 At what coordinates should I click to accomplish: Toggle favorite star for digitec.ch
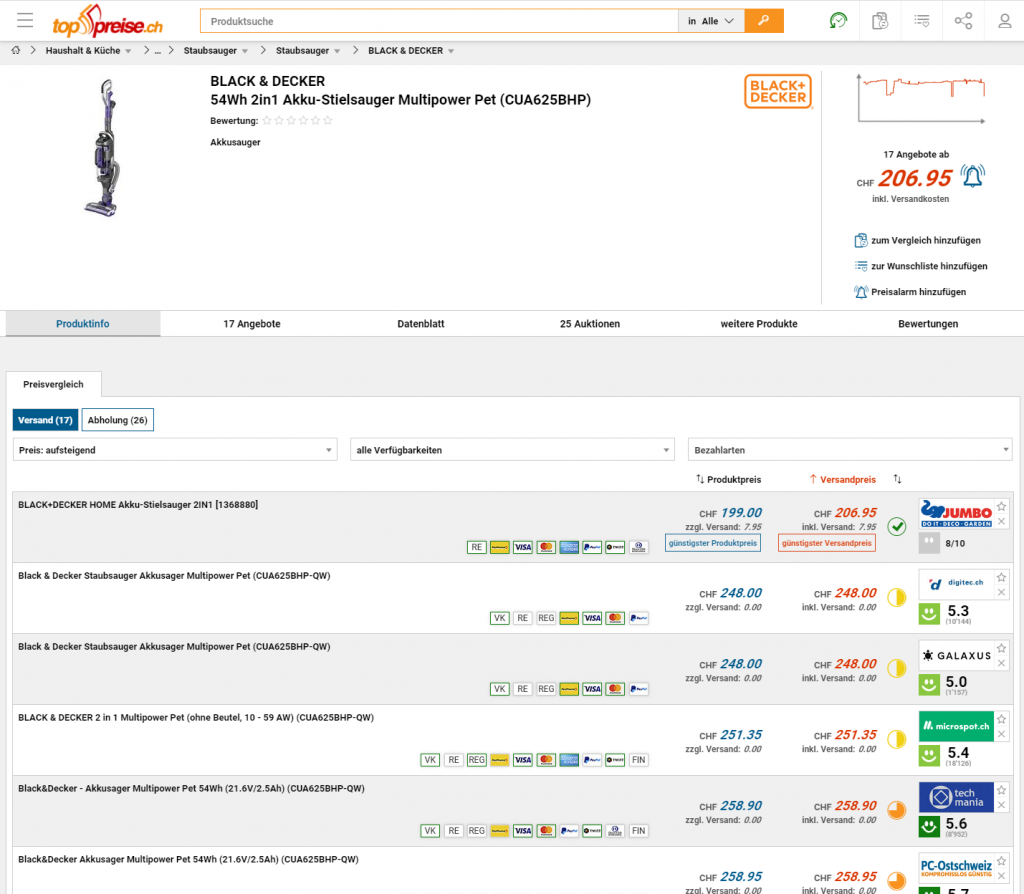1001,578
